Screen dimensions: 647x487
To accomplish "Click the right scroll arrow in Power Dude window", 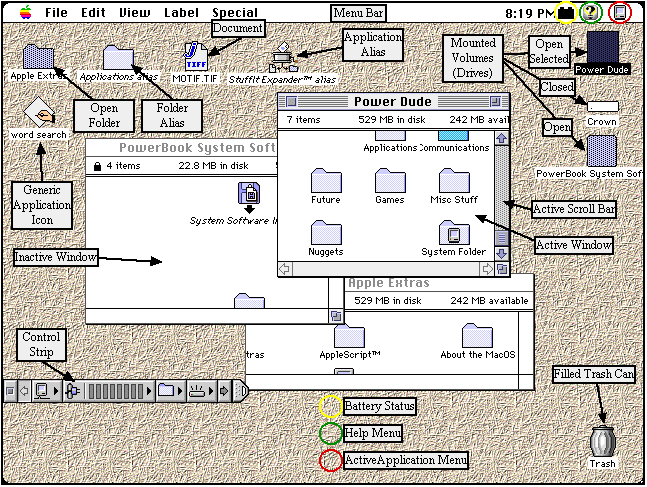I will click(487, 269).
